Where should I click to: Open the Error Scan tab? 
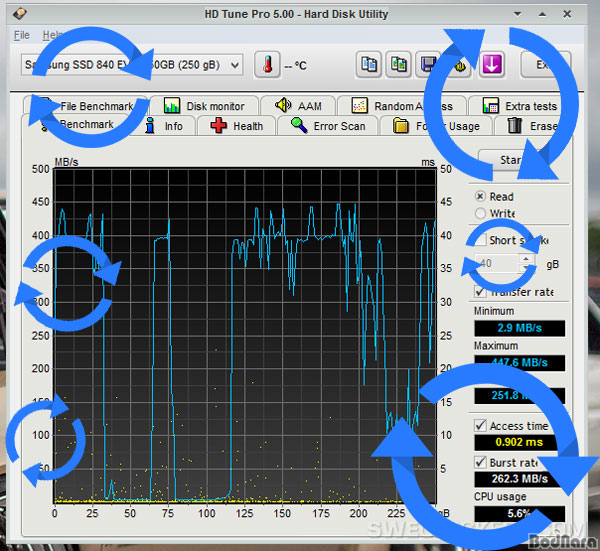coord(328,126)
